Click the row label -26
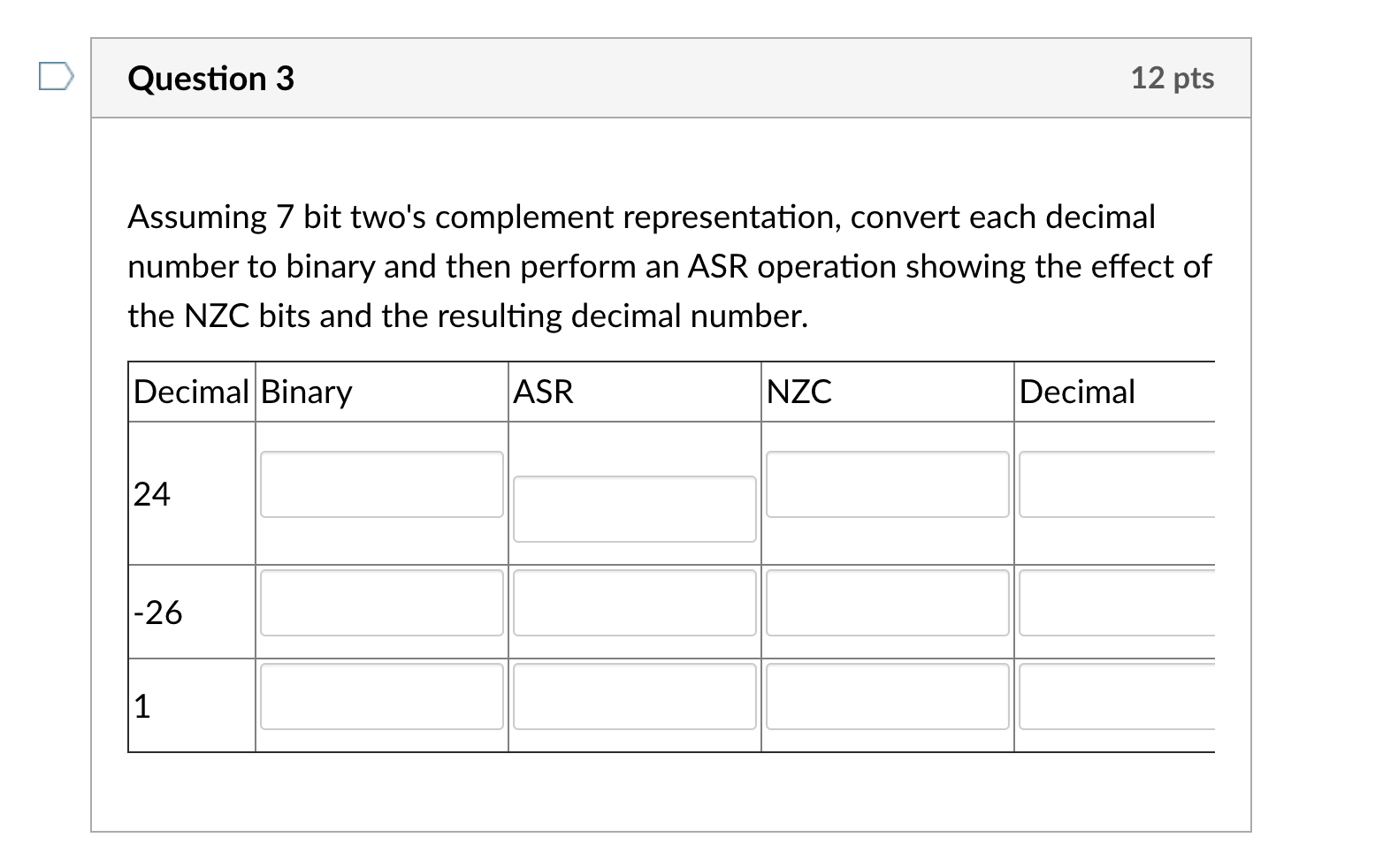This screenshot has width=1383, height=868. point(157,613)
